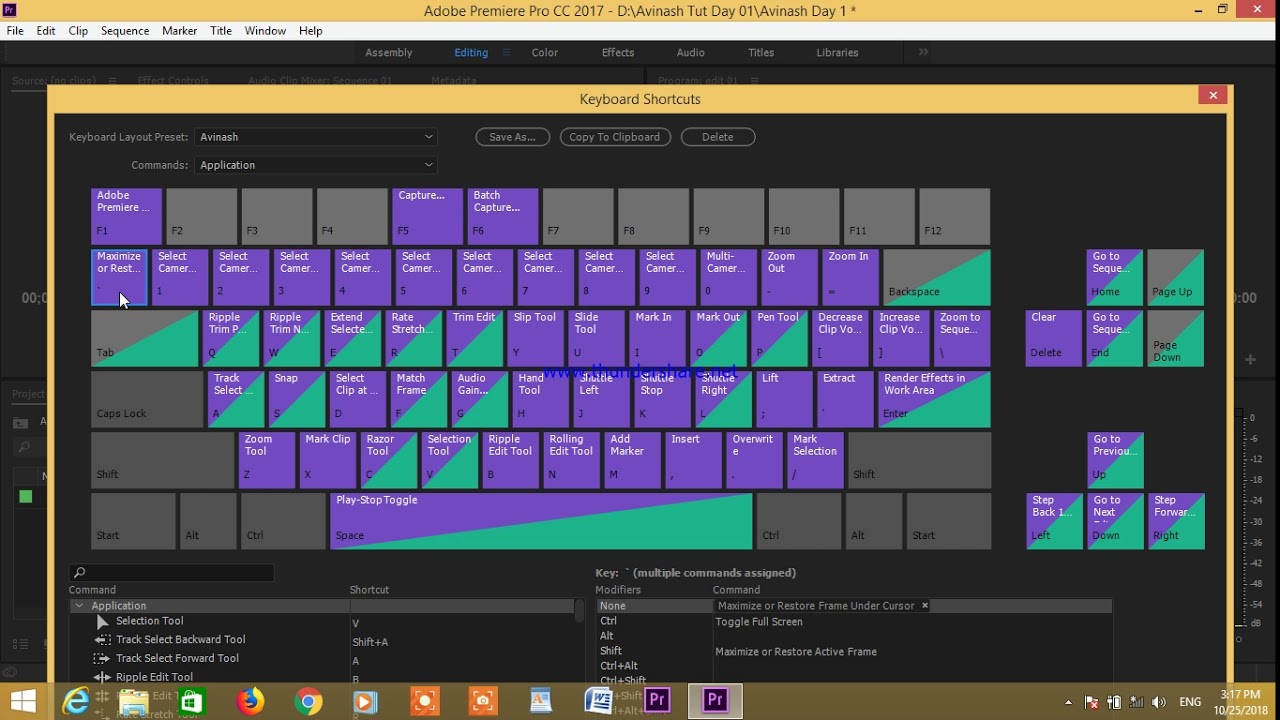This screenshot has height=720, width=1280.
Task: Select the Render Effects Enter key
Action: tap(934, 399)
